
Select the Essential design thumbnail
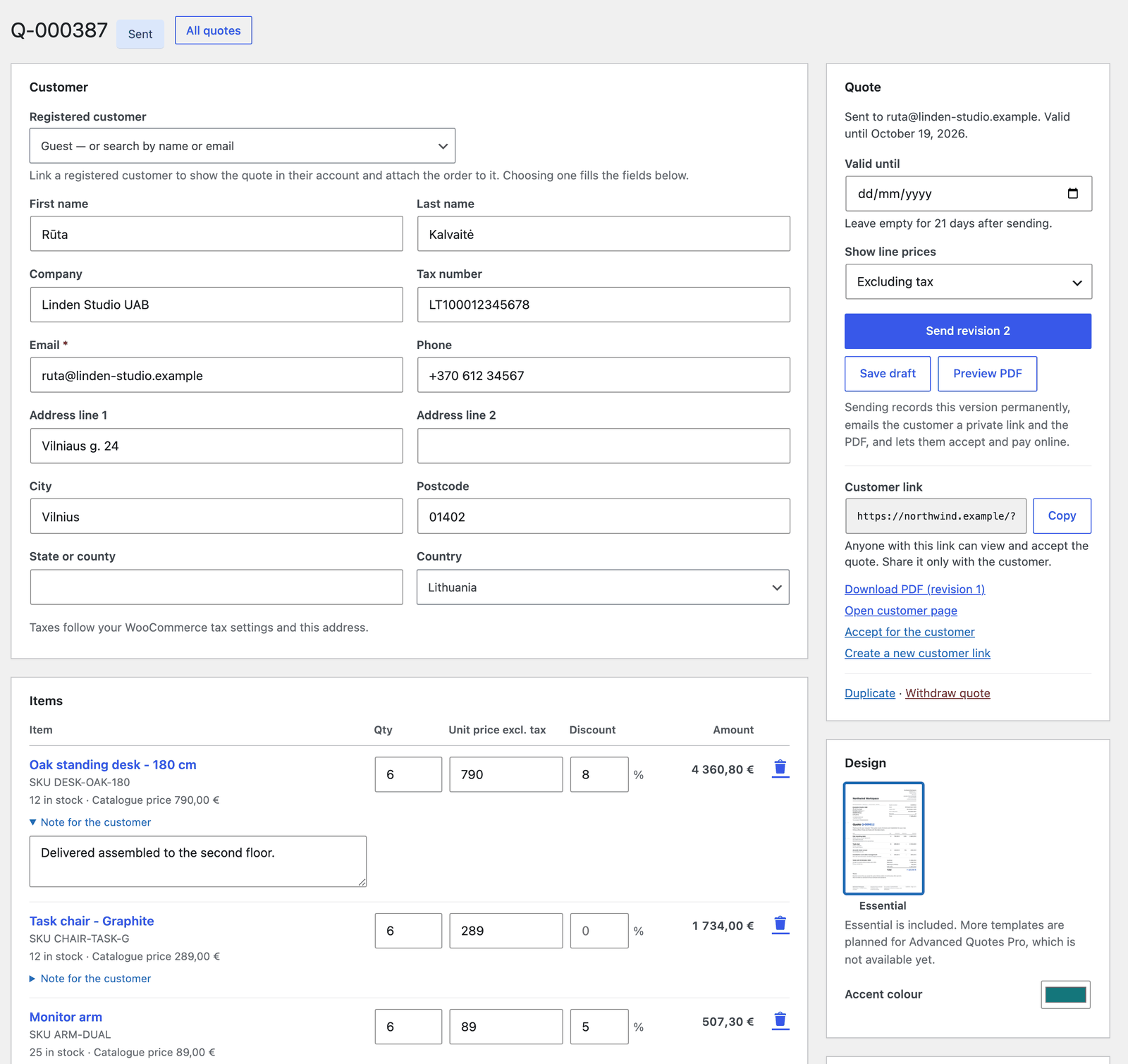[883, 838]
